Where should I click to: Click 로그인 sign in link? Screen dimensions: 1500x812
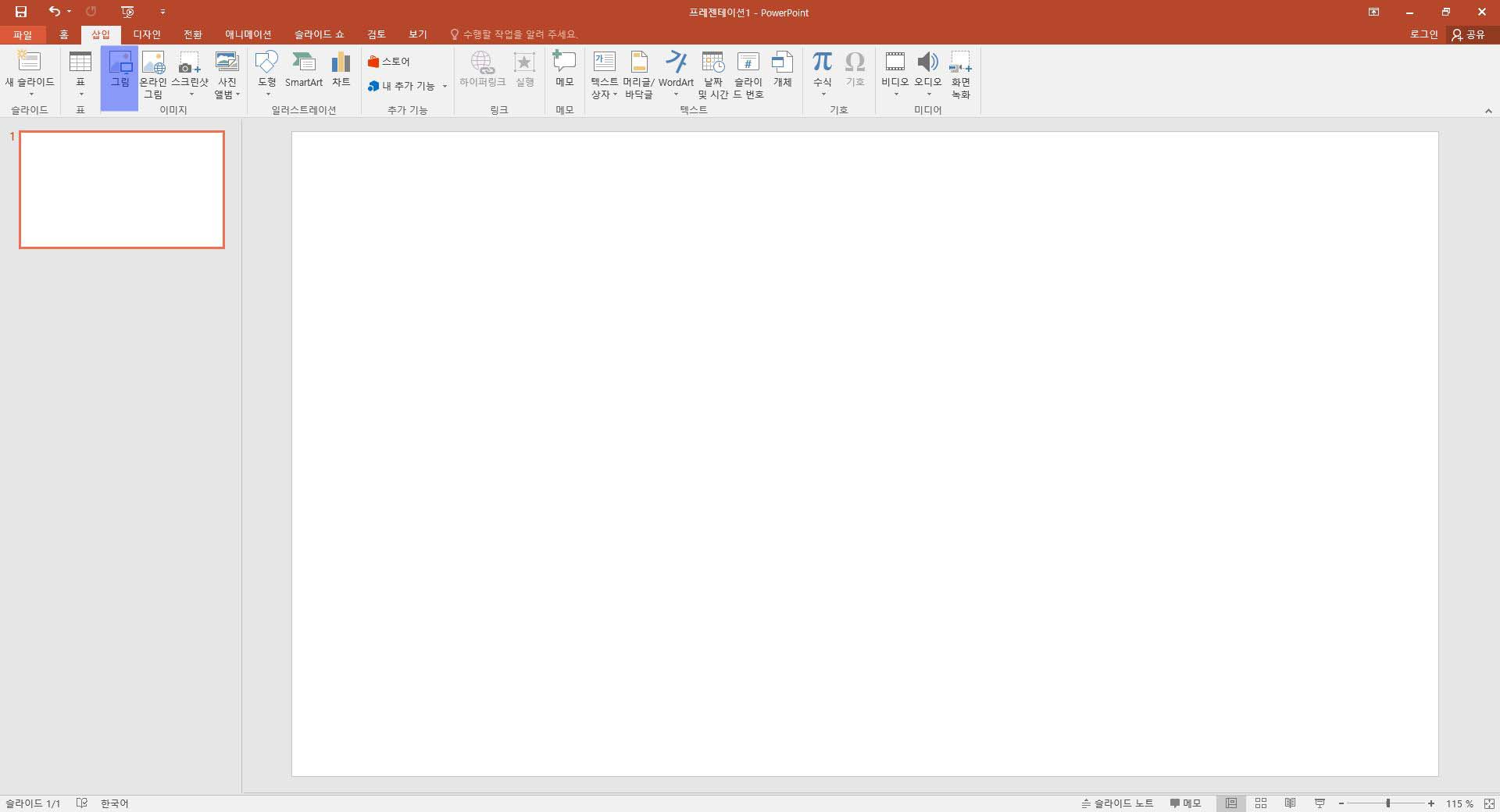click(1423, 34)
